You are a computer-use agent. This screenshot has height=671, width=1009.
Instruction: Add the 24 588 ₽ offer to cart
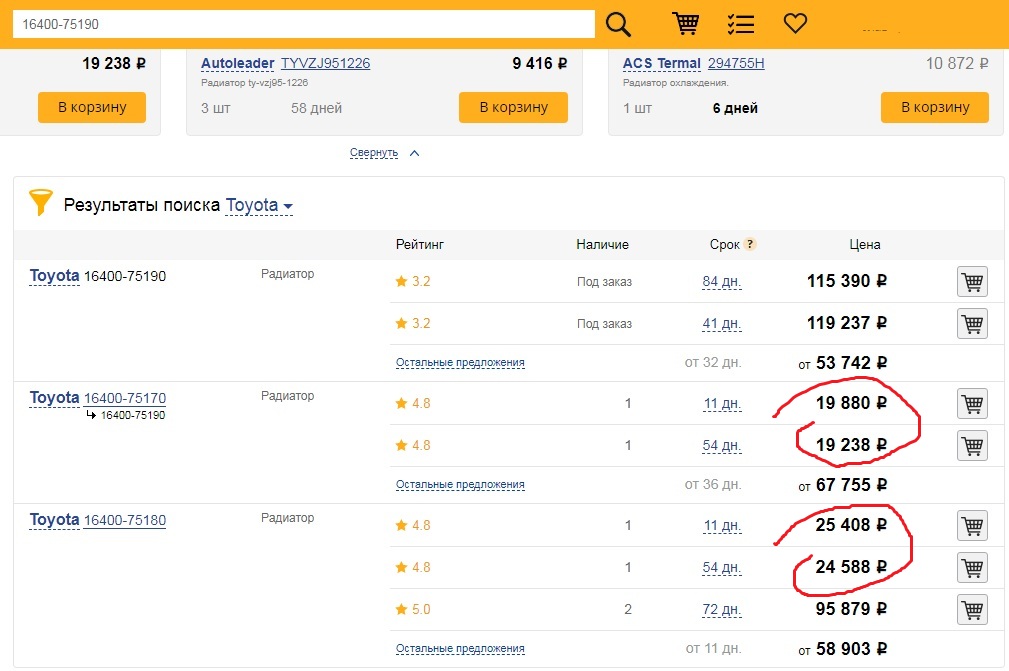pyautogui.click(x=972, y=568)
